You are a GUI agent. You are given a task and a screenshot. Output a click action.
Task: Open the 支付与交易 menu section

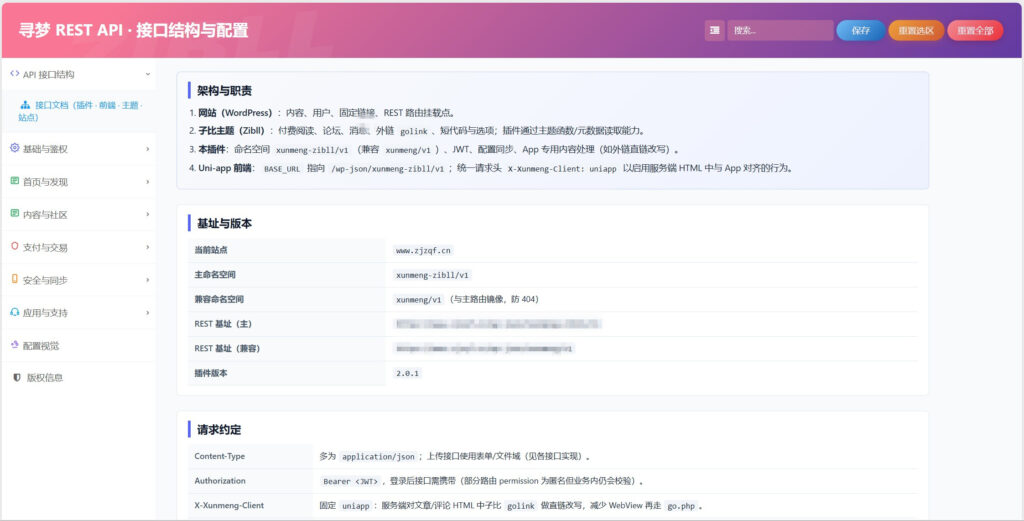(x=78, y=247)
